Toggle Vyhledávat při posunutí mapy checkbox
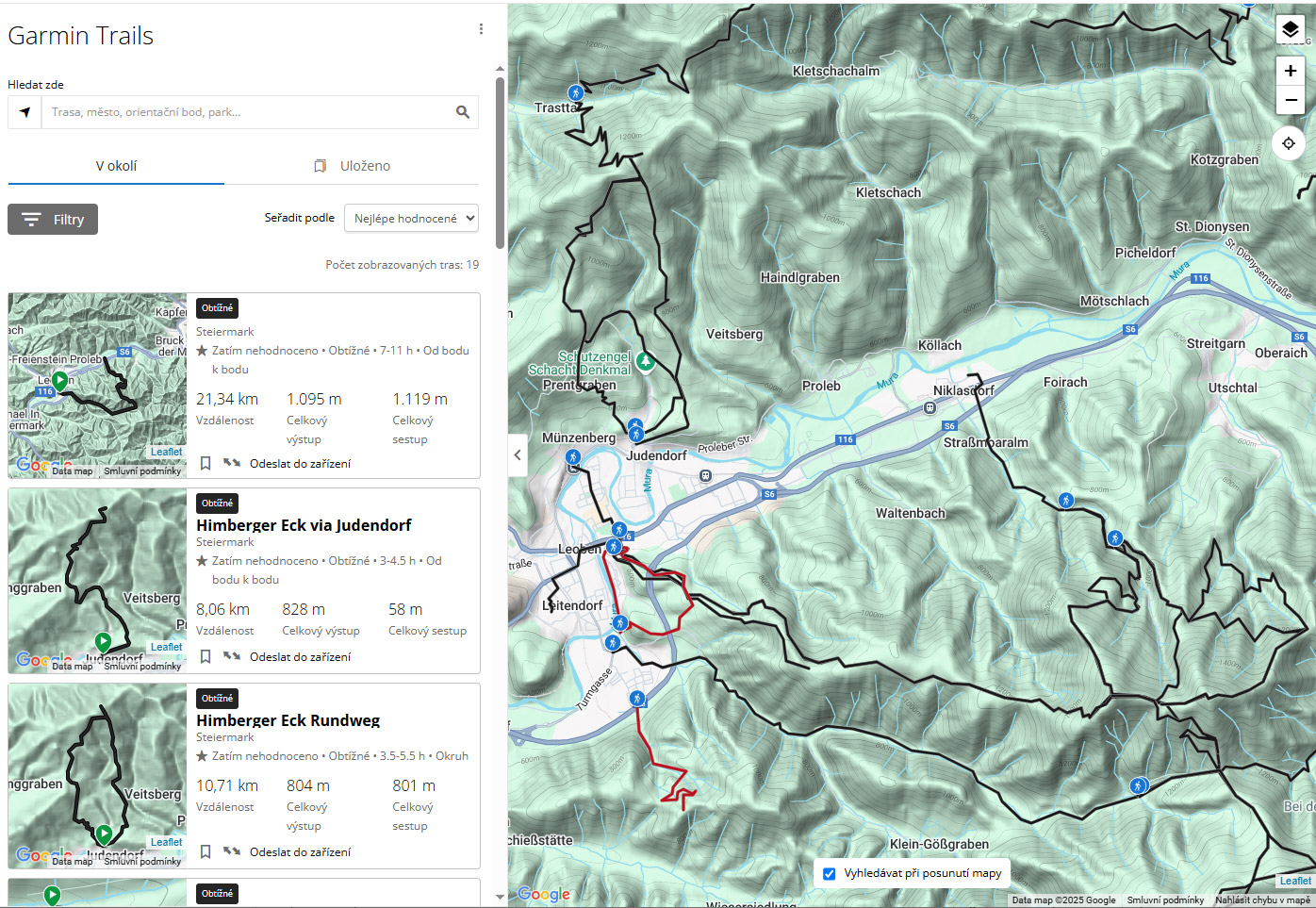 click(x=829, y=874)
